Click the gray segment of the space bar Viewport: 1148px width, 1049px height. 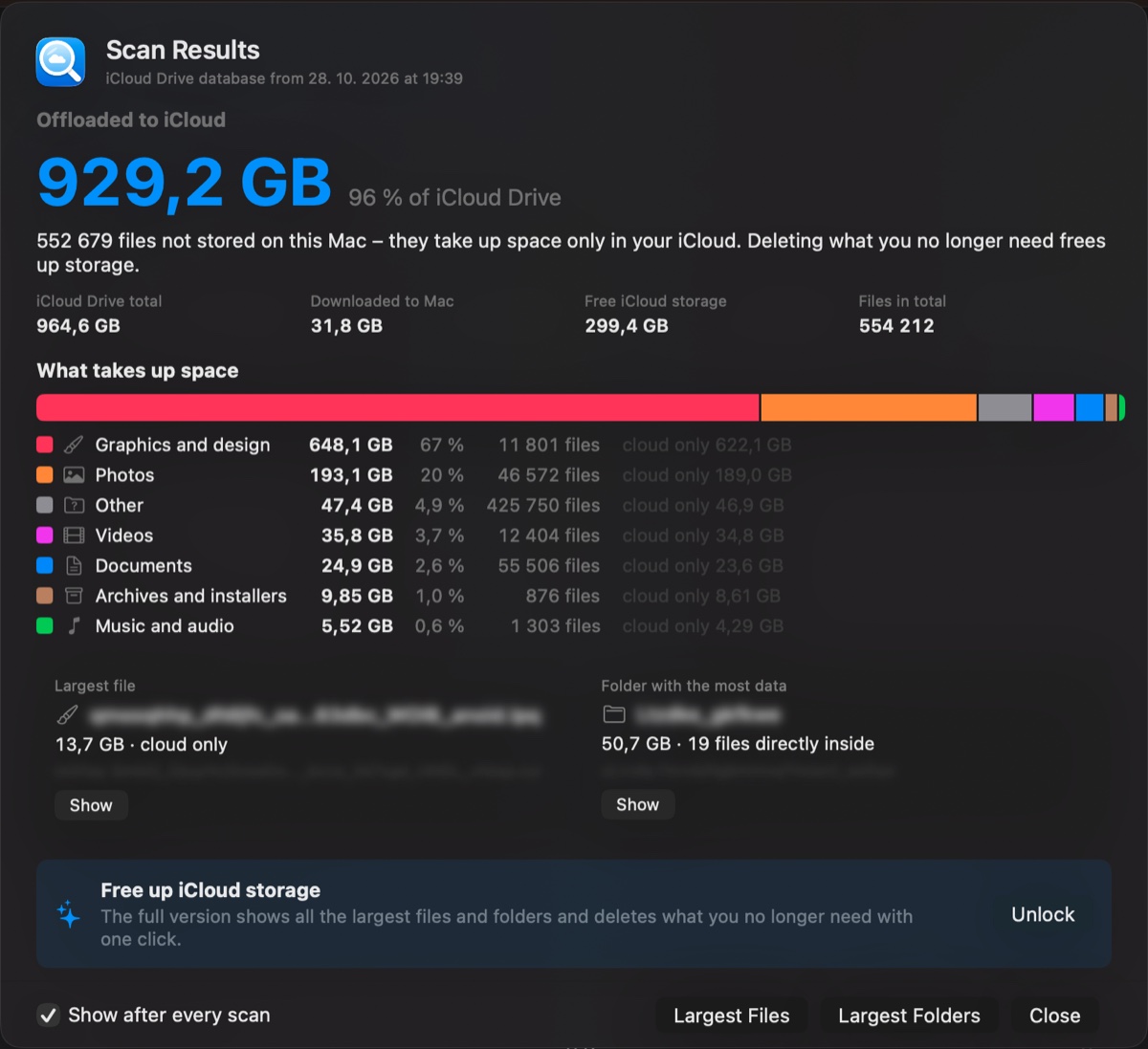pos(1004,407)
